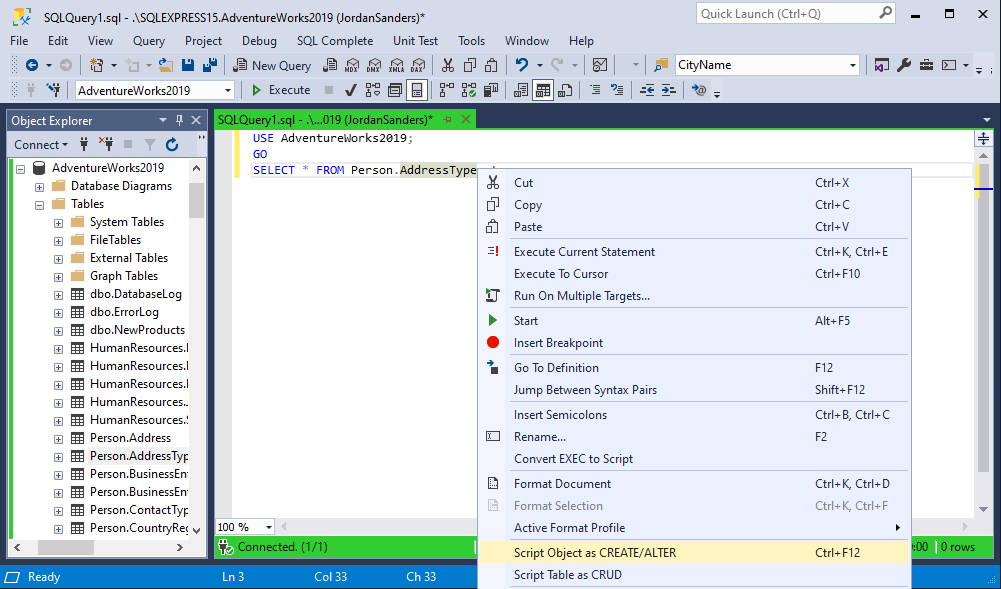The image size is (1001, 589).
Task: Click the Quick Launch search field
Action: point(796,13)
